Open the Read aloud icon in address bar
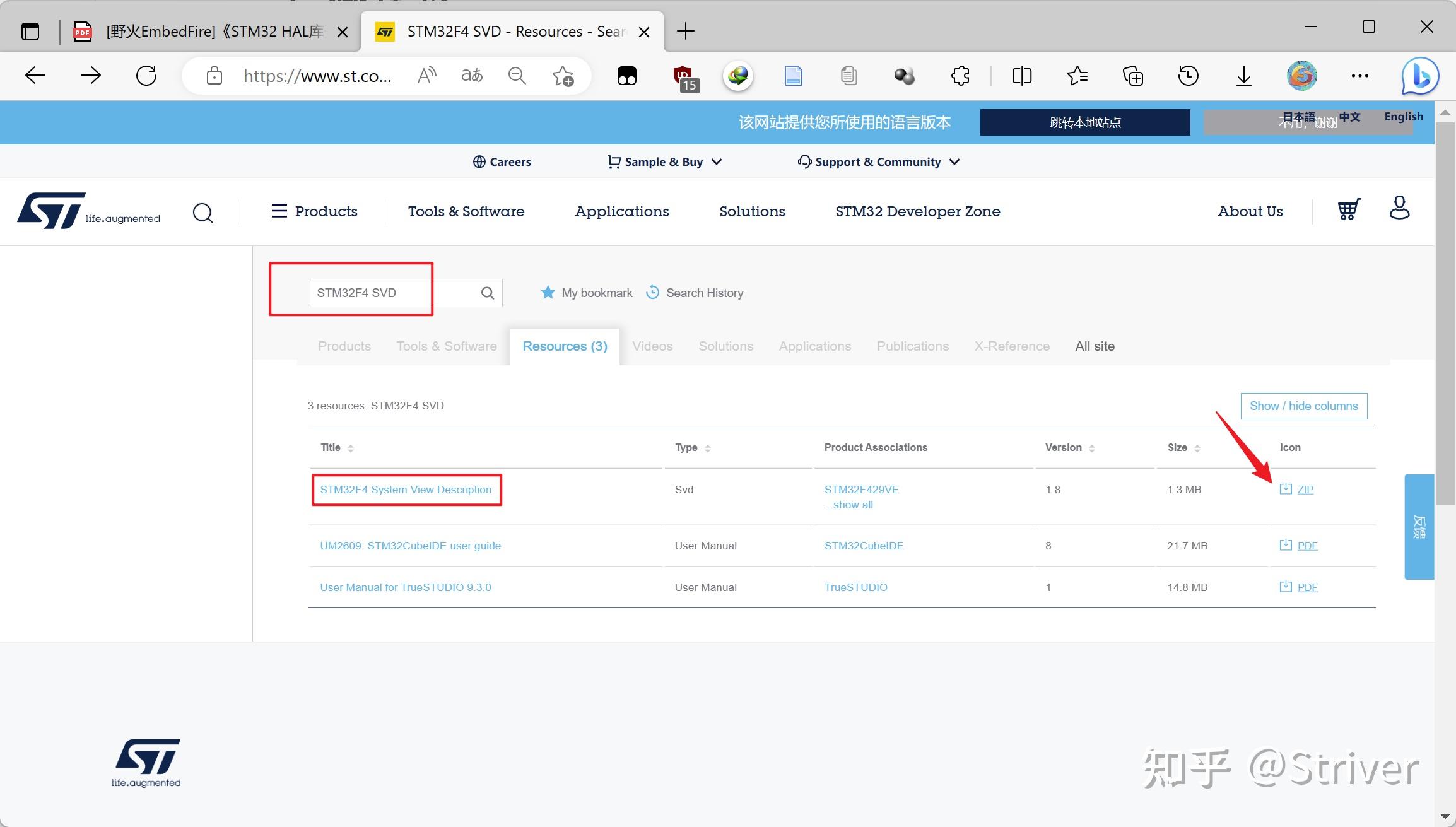This screenshot has width=1456, height=827. (427, 76)
